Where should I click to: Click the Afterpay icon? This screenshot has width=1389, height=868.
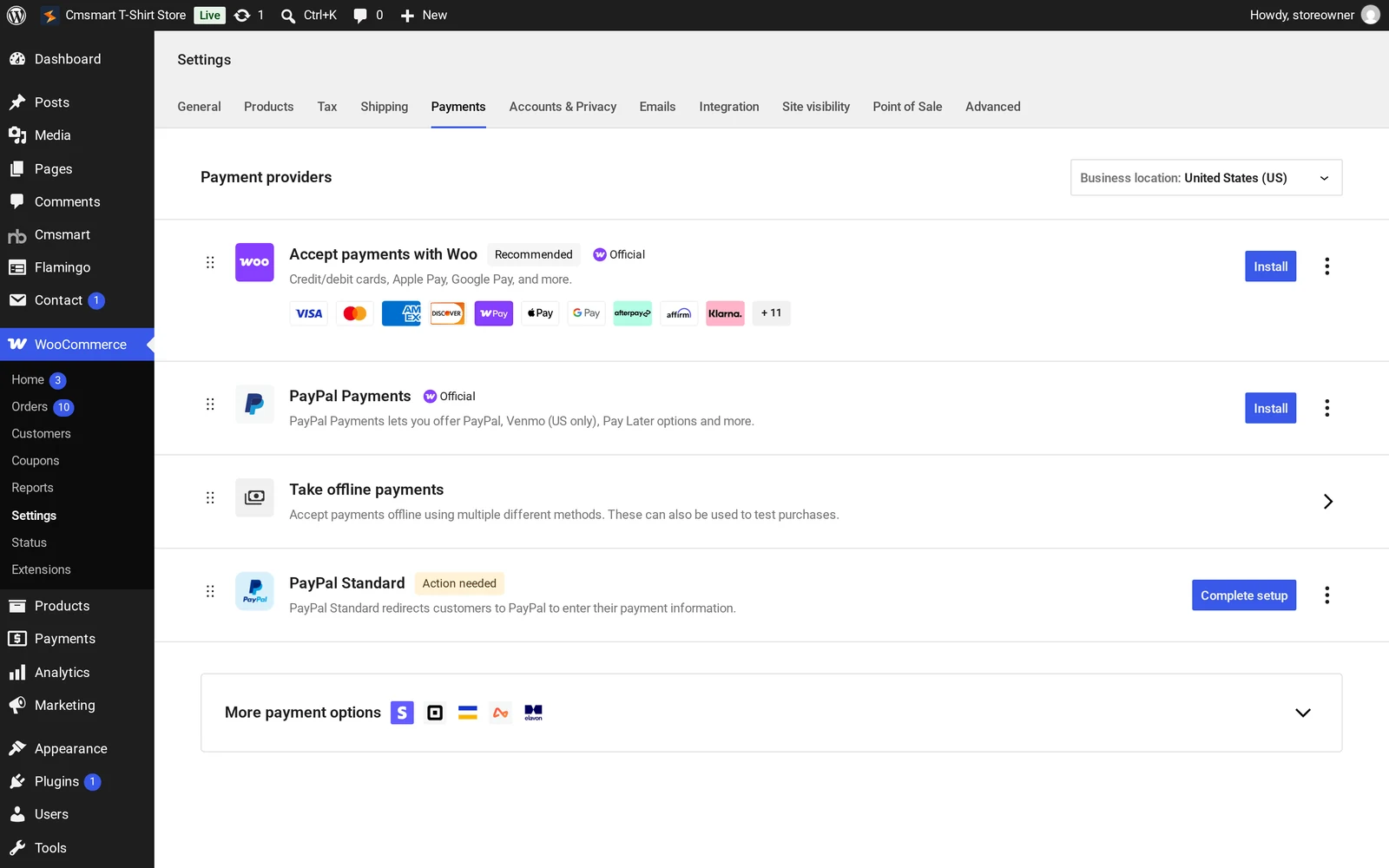(633, 313)
